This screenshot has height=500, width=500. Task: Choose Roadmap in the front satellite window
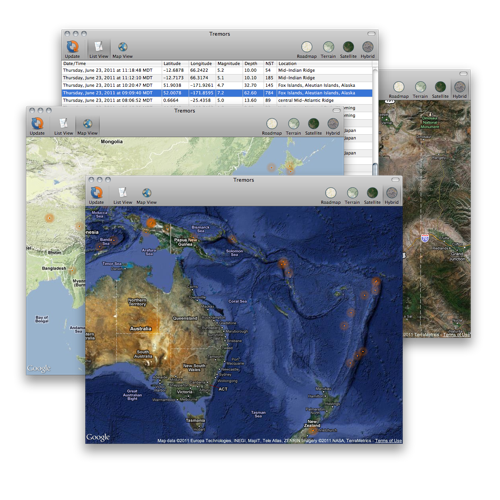[x=331, y=195]
